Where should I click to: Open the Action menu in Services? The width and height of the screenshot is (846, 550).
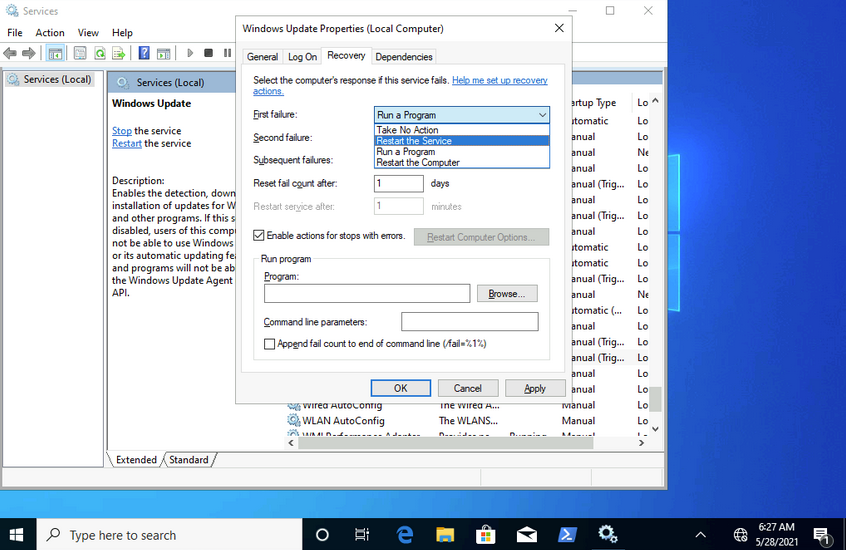click(x=50, y=32)
